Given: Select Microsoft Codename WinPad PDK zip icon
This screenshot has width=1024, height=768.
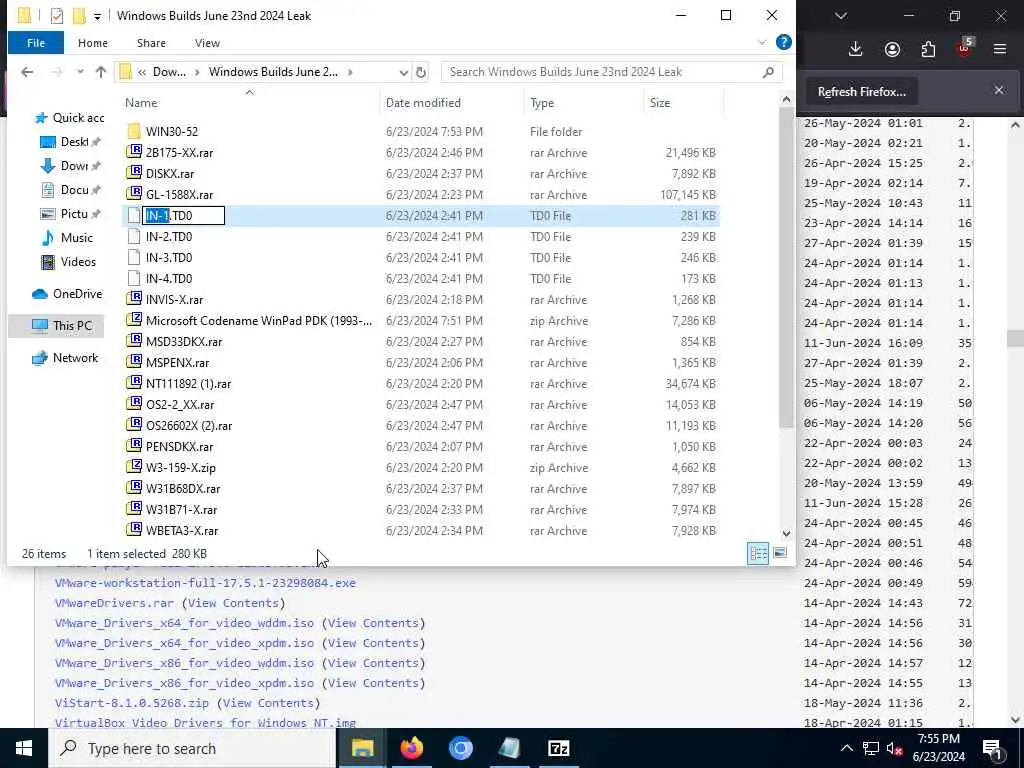Looking at the screenshot, I should click(134, 320).
